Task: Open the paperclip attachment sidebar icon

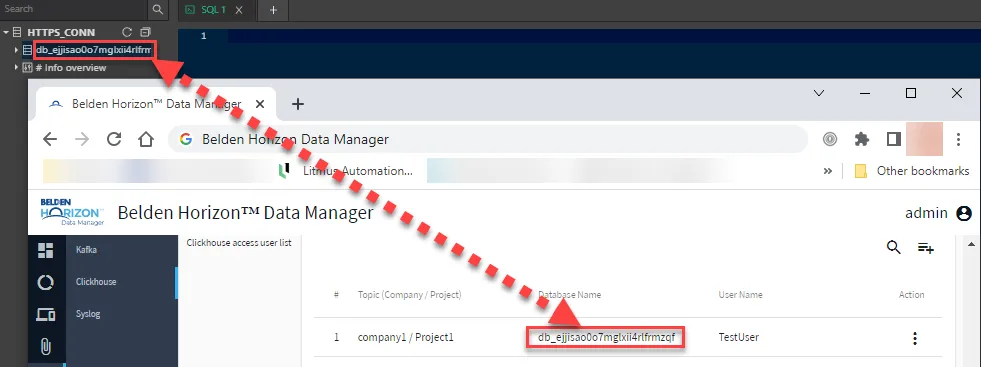Action: (46, 346)
